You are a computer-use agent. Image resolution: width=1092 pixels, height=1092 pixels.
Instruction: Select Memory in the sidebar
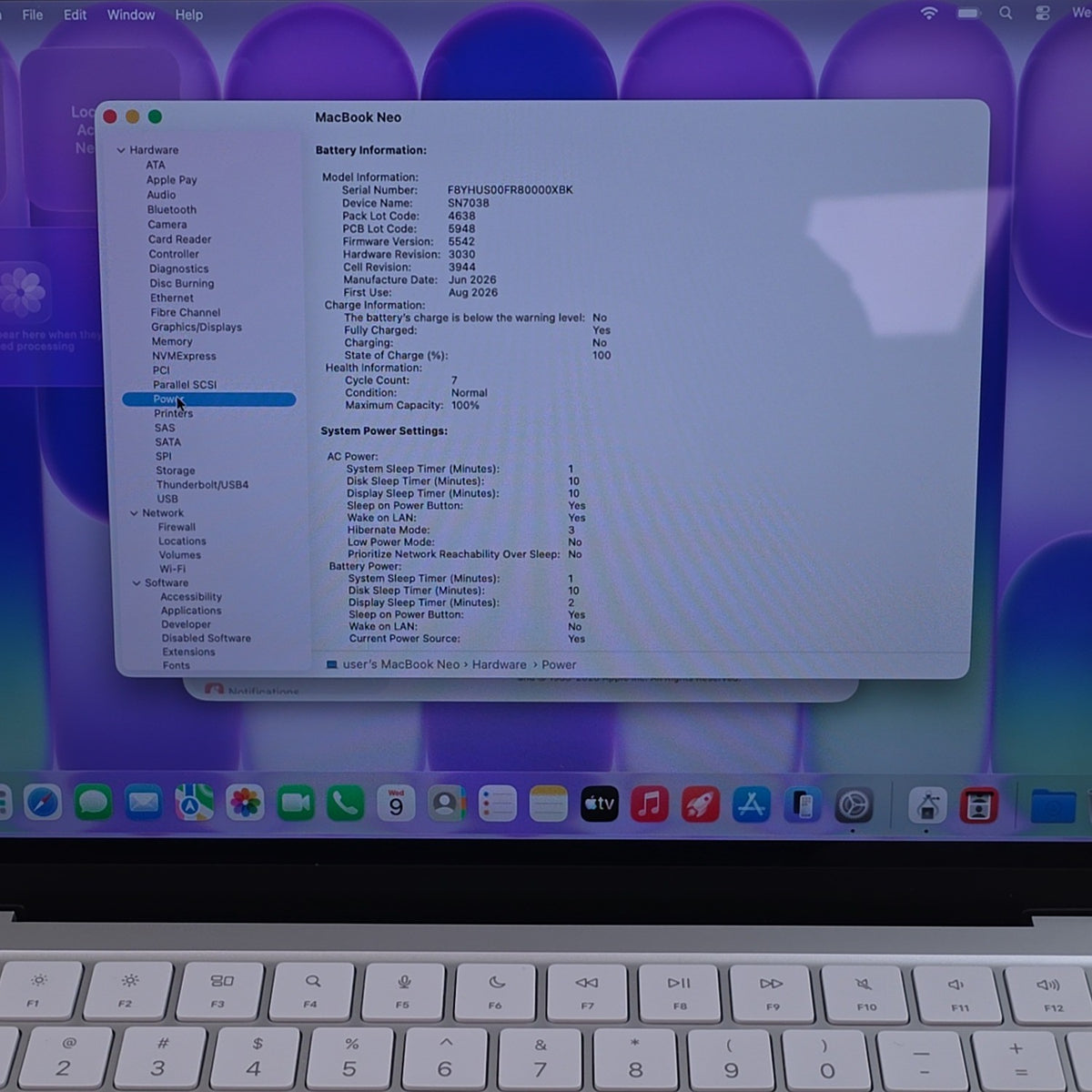(x=172, y=341)
